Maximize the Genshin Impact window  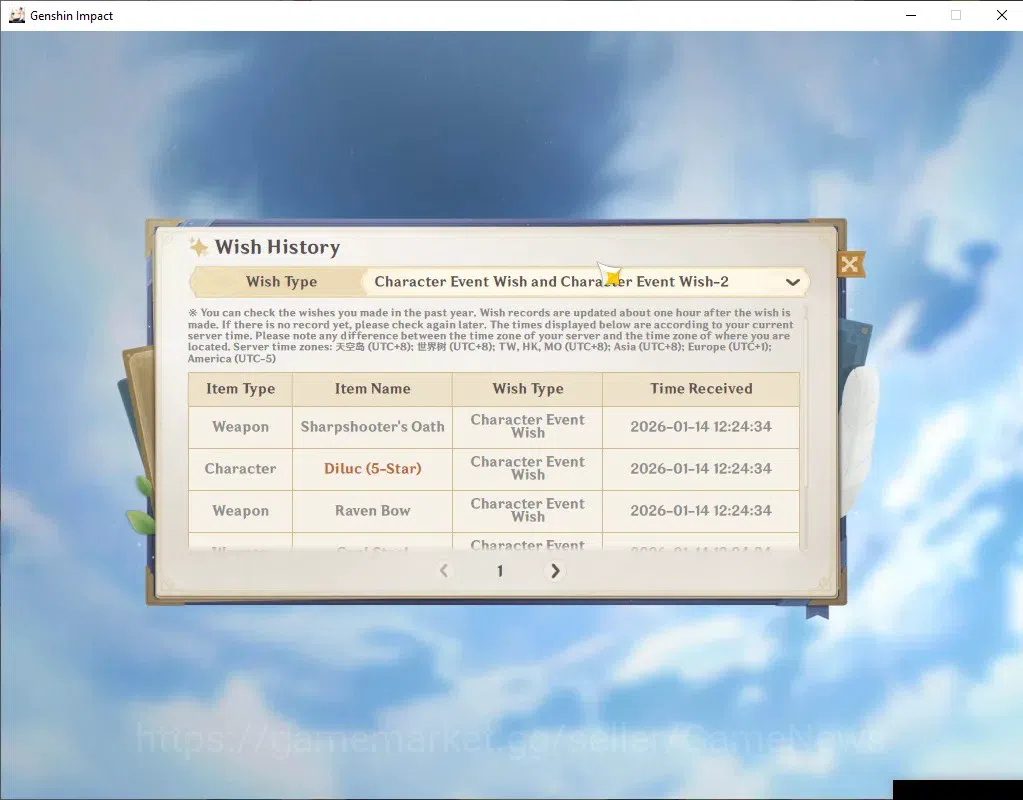956,15
